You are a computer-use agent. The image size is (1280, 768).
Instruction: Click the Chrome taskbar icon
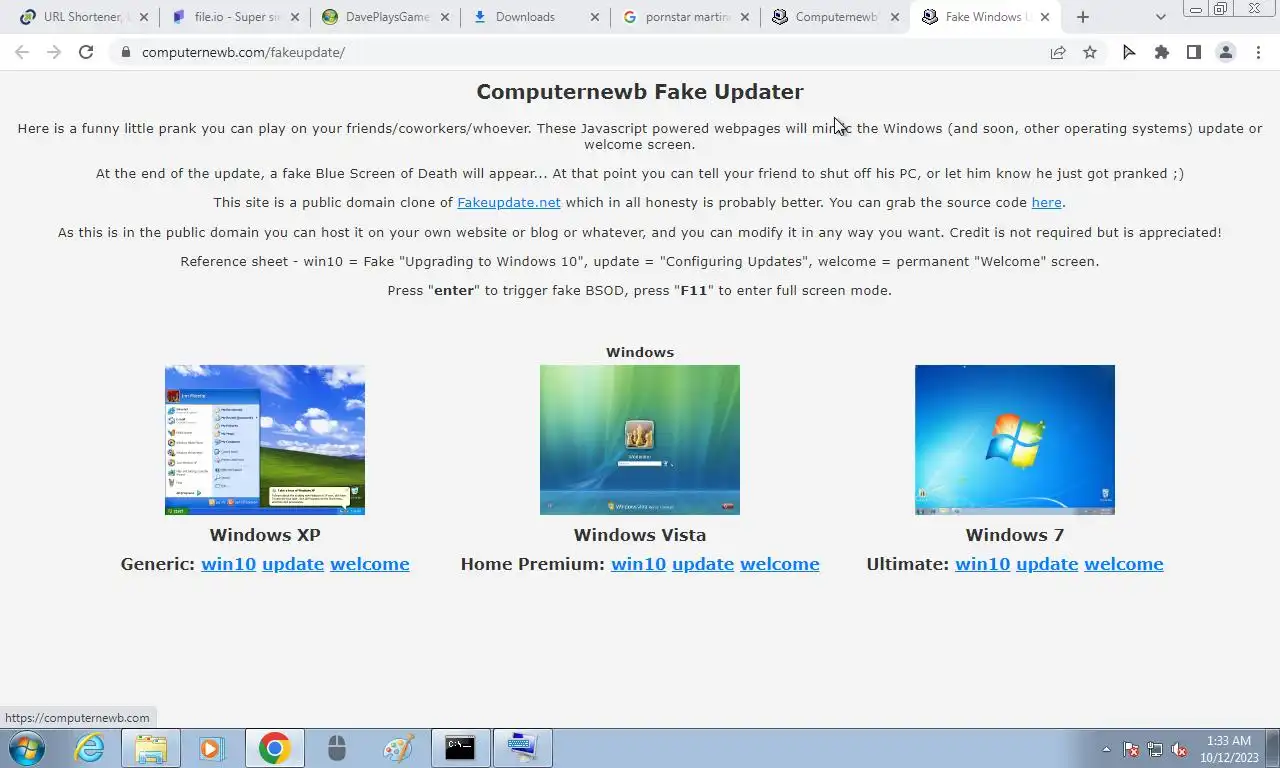(x=274, y=748)
